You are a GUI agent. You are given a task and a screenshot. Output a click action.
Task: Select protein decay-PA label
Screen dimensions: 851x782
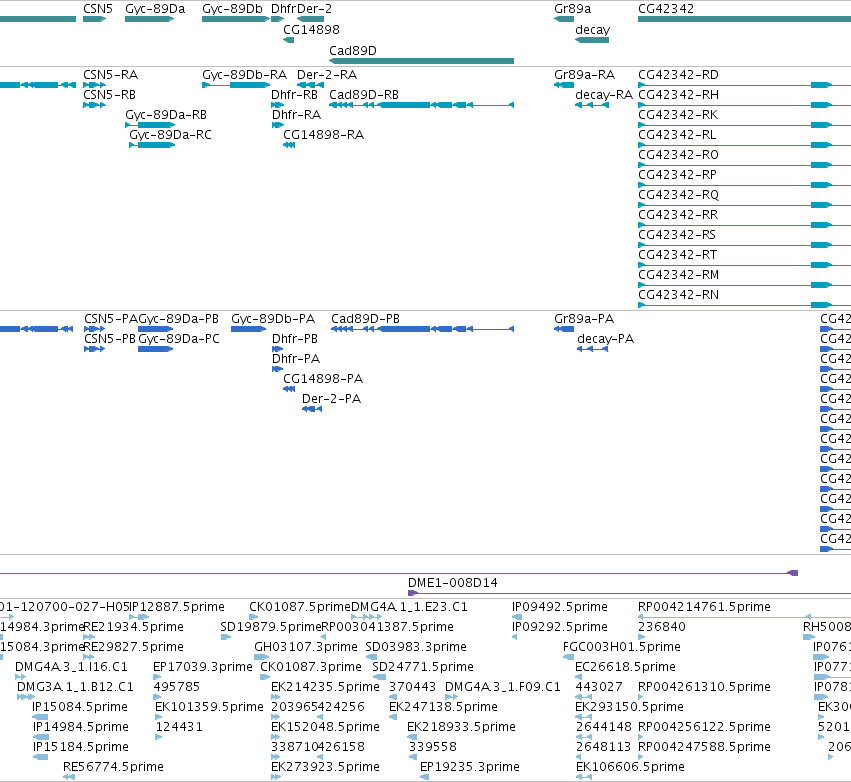point(606,339)
